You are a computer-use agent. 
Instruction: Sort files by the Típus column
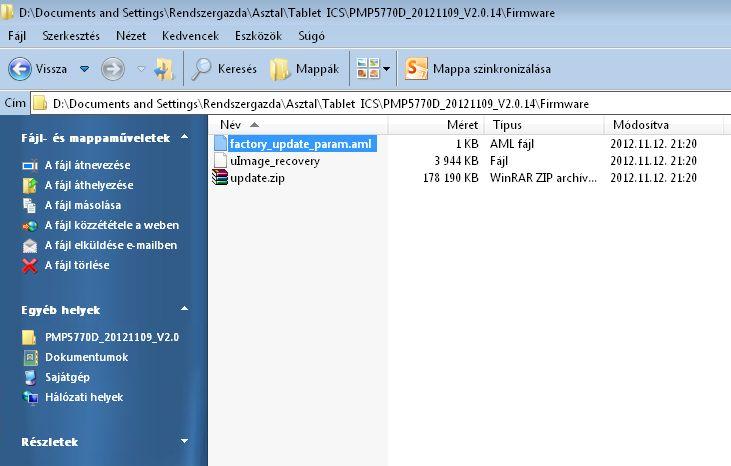click(544, 125)
